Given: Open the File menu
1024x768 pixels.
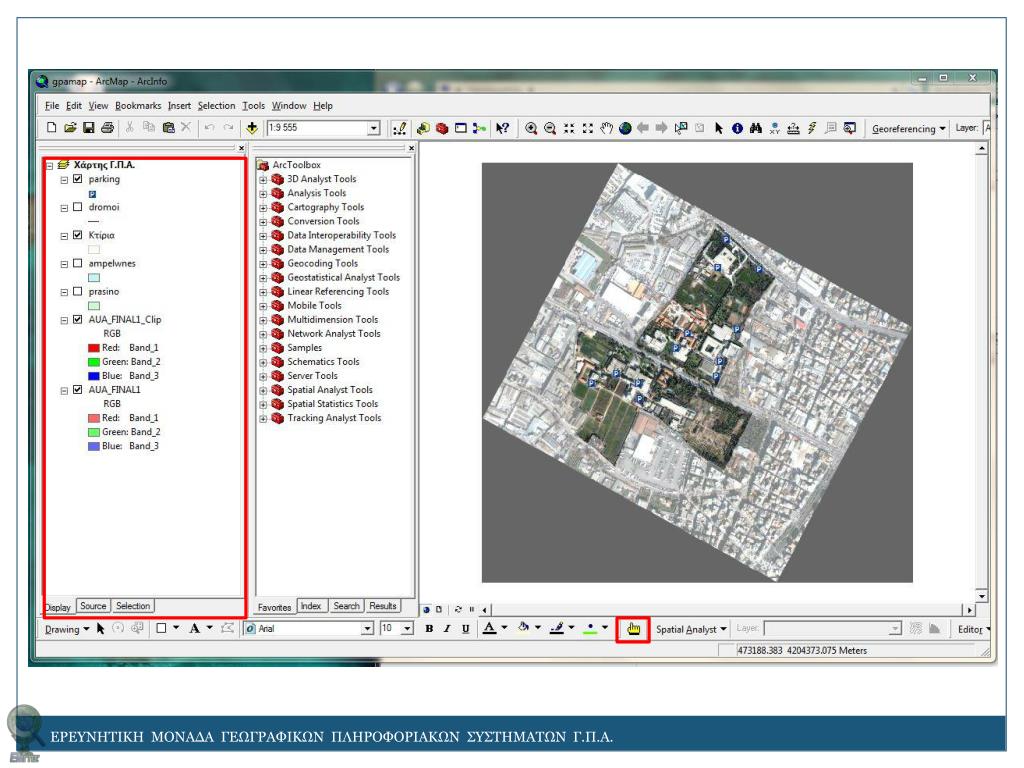Looking at the screenshot, I should click(x=52, y=106).
